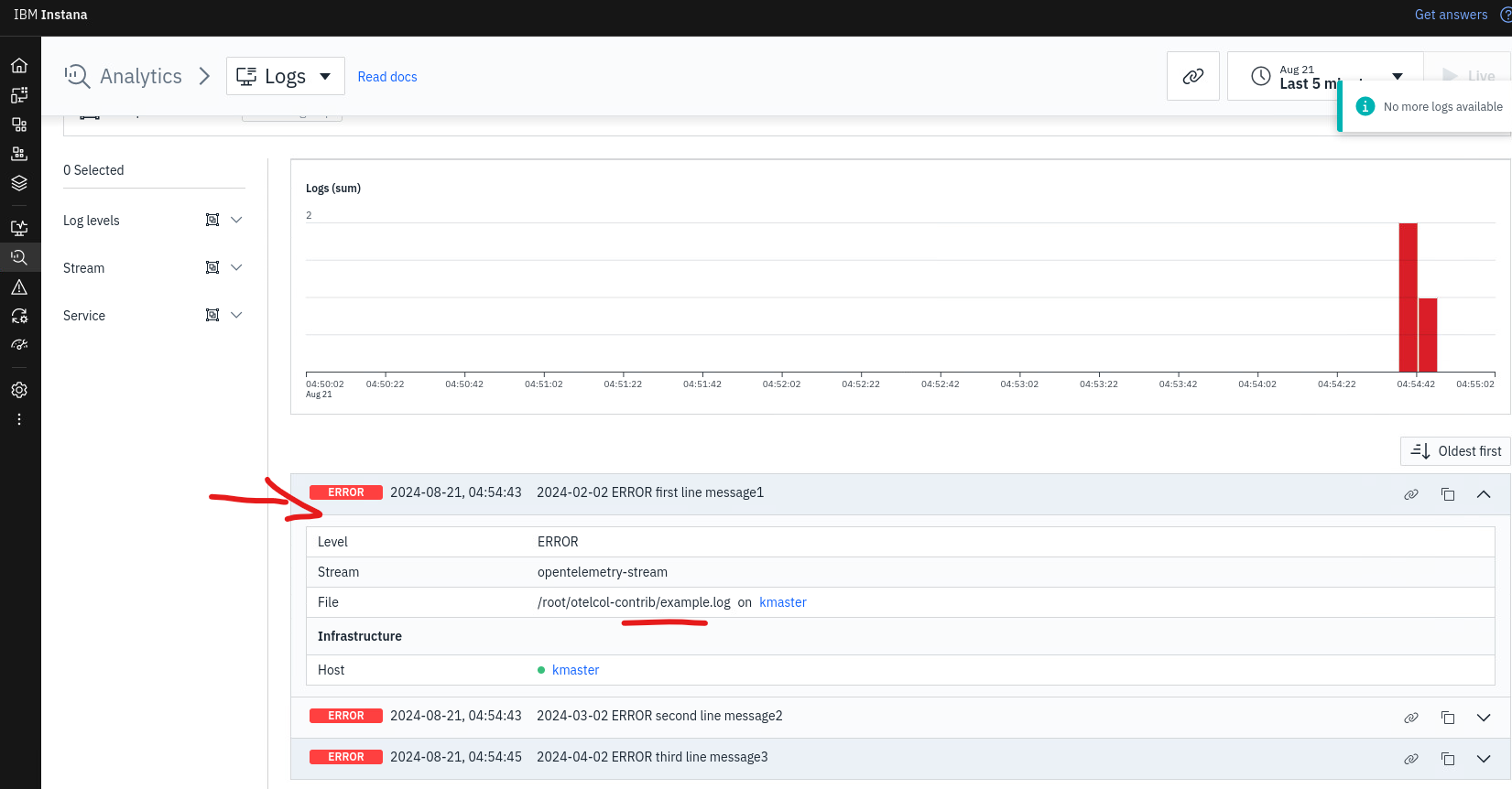Click the Level ERROR value in details
The height and width of the screenshot is (789, 1512).
[x=558, y=542]
